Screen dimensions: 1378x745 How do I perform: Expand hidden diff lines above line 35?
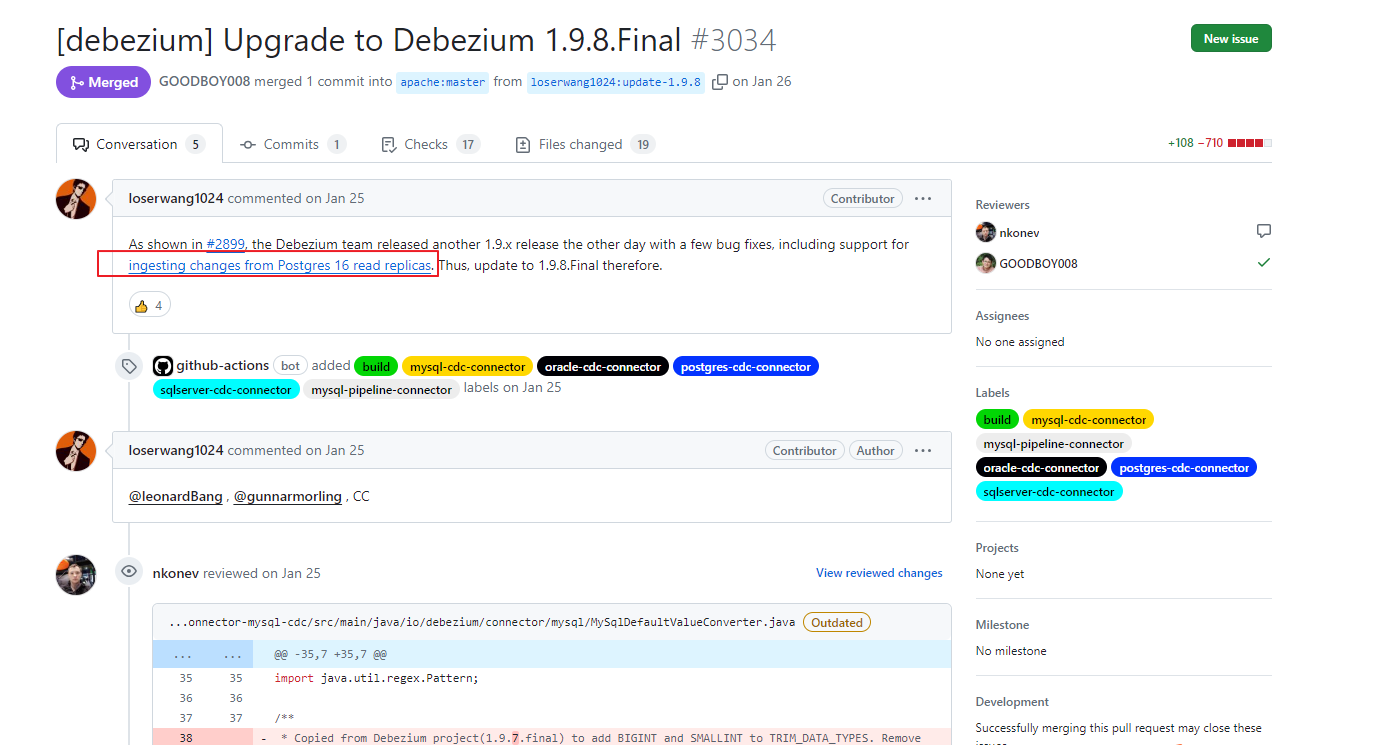204,655
